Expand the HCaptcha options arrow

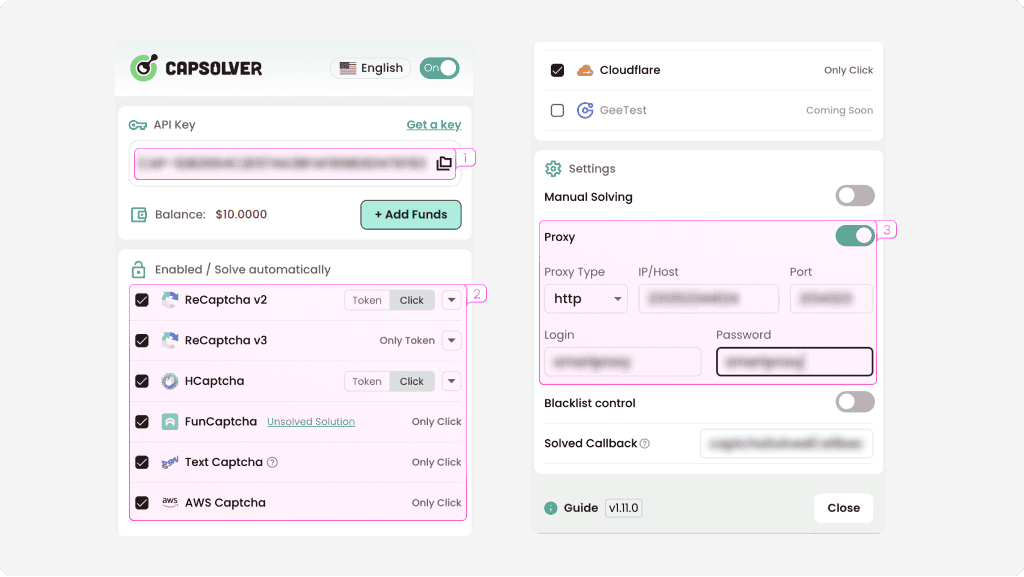[451, 381]
